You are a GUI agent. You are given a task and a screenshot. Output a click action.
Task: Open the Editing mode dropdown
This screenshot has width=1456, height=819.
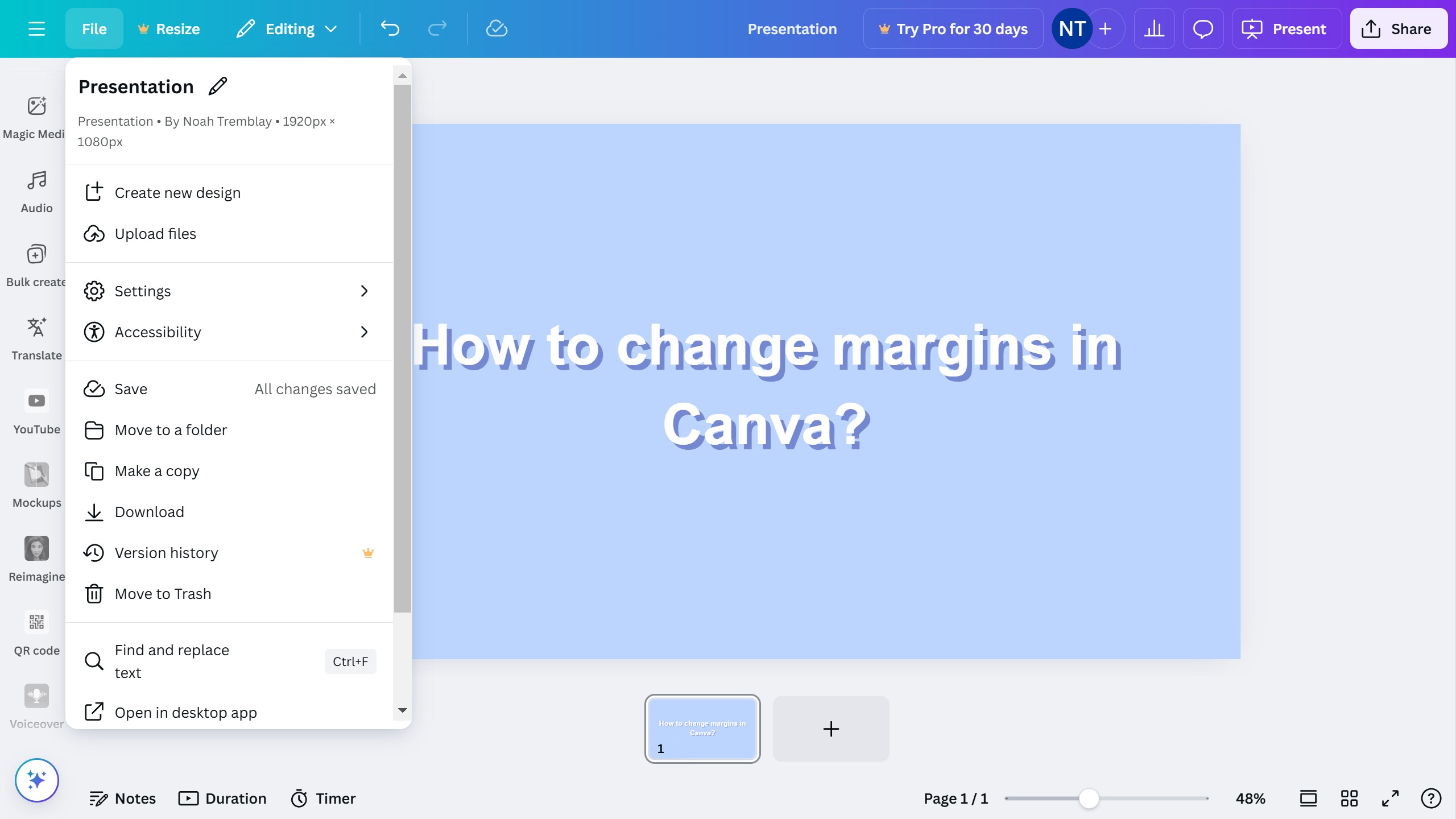[287, 28]
